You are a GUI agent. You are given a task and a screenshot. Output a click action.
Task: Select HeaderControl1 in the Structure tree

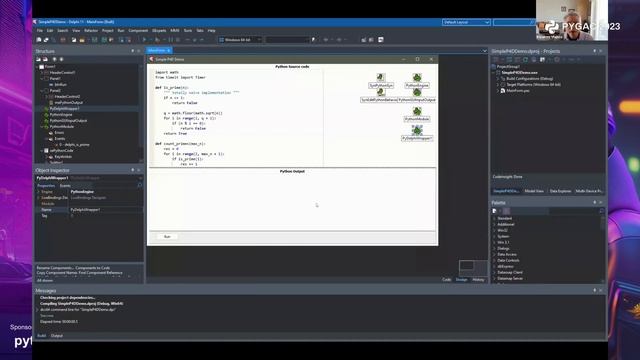click(62, 72)
